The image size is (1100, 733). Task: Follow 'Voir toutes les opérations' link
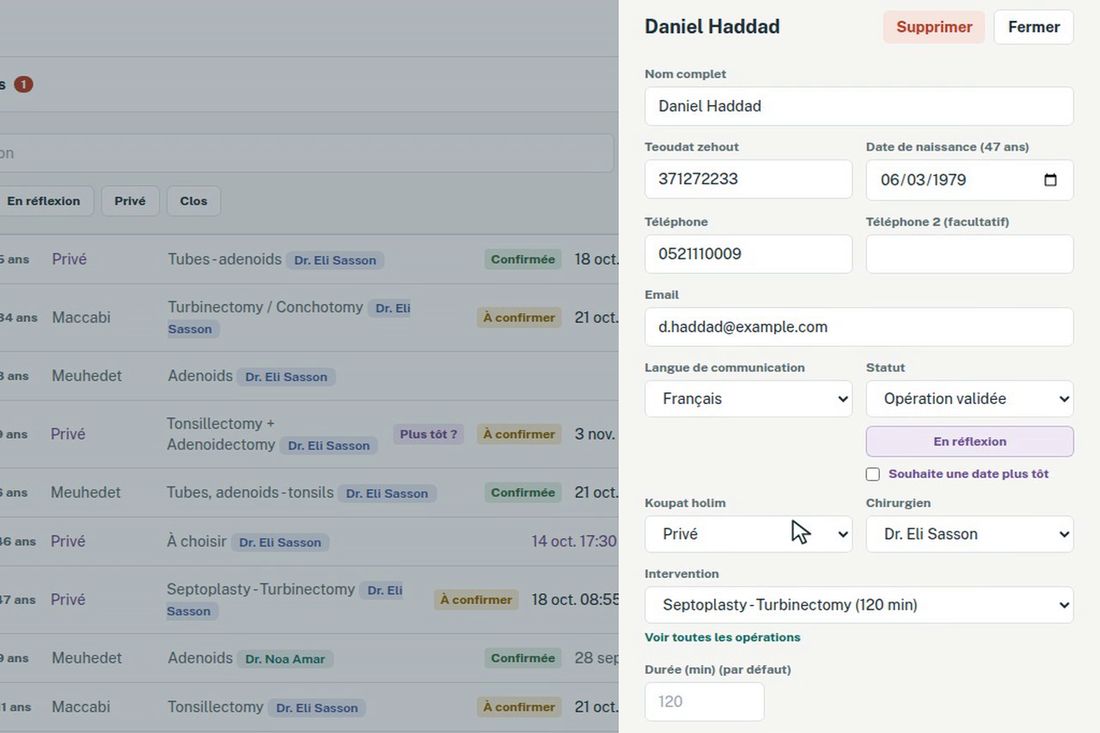click(722, 637)
